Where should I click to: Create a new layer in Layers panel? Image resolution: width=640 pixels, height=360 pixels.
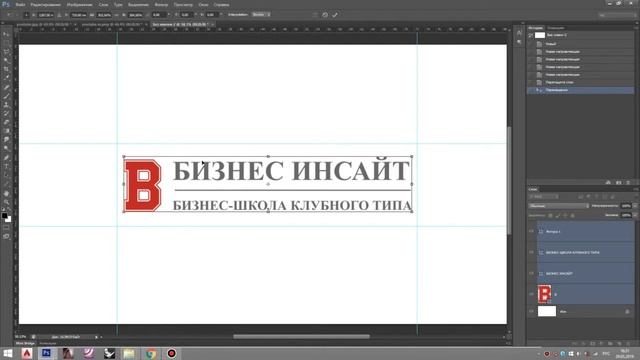pyautogui.click(x=620, y=344)
